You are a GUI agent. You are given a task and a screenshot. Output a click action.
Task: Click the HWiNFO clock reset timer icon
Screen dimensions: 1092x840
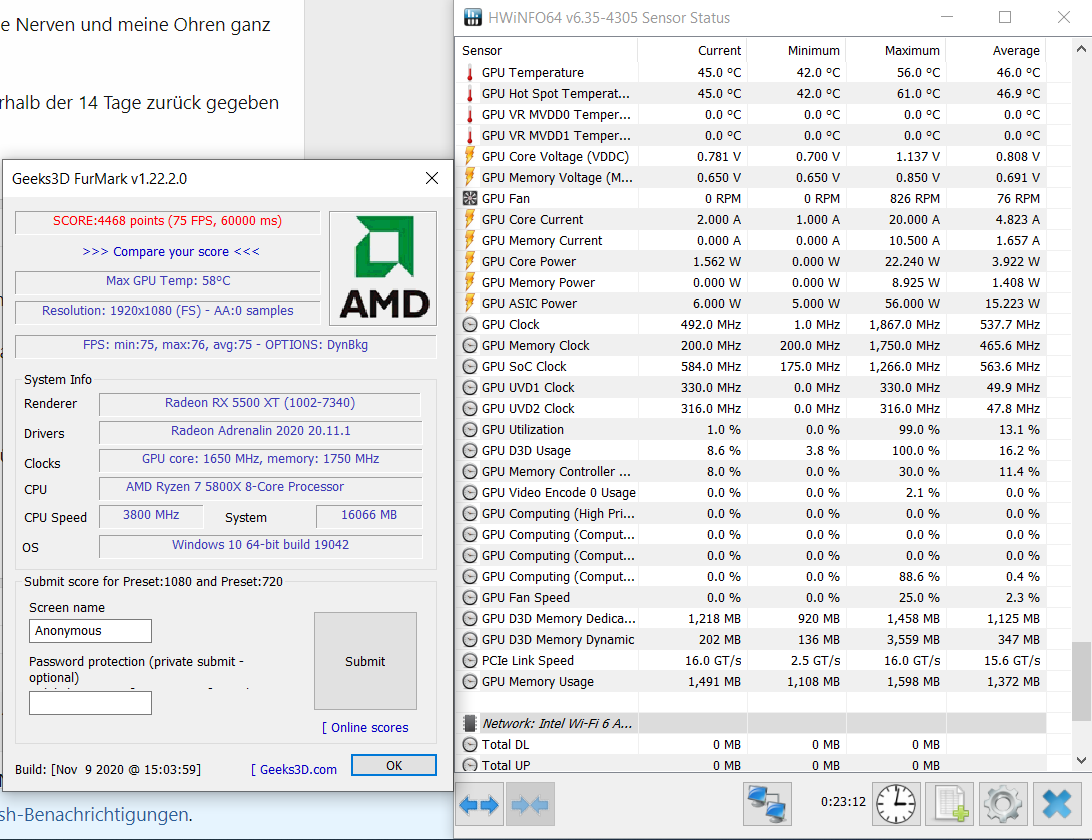pyautogui.click(x=896, y=804)
